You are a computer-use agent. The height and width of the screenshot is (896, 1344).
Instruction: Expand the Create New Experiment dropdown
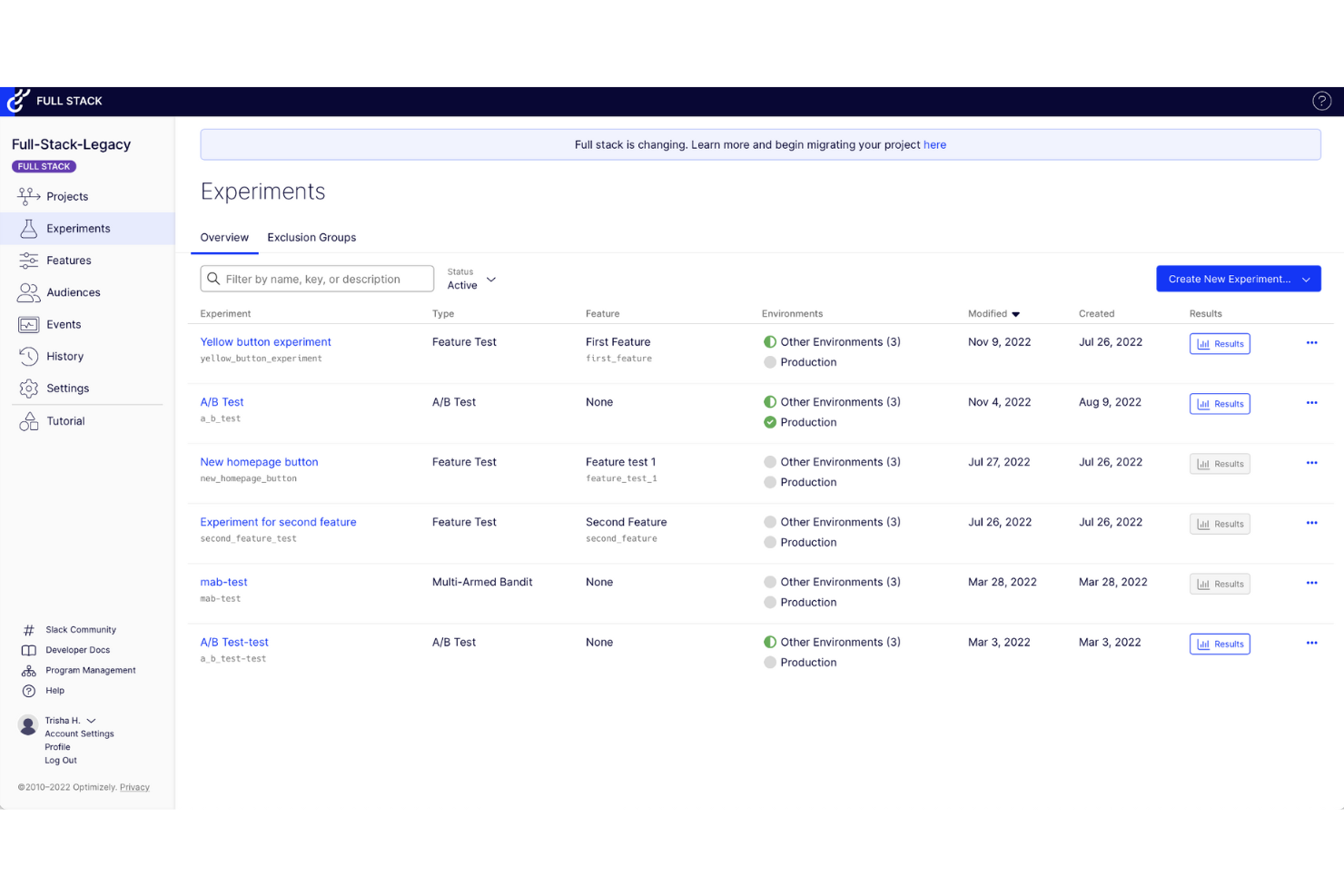tap(1306, 280)
